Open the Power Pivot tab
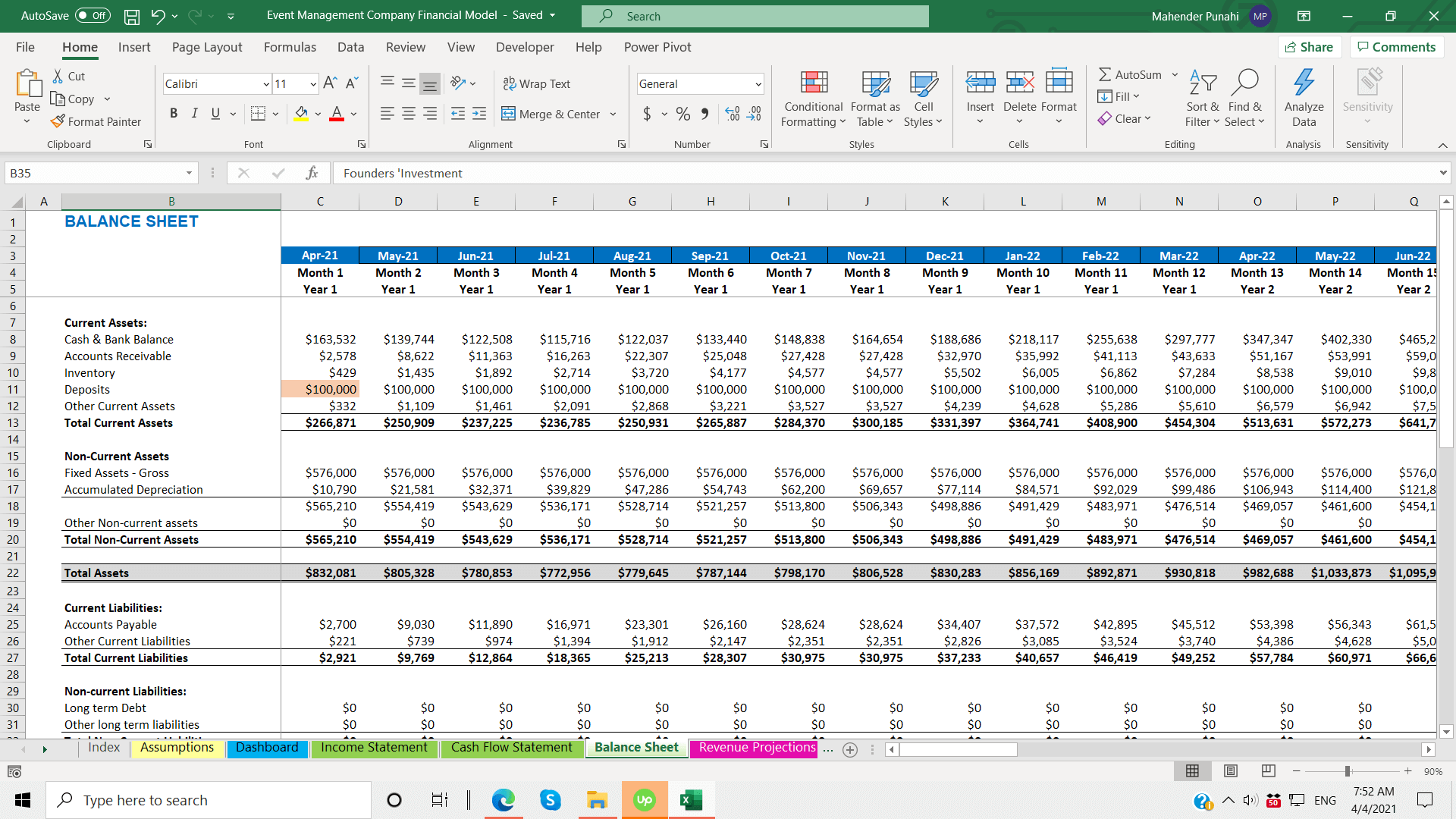Viewport: 1456px width, 819px height. 657,47
